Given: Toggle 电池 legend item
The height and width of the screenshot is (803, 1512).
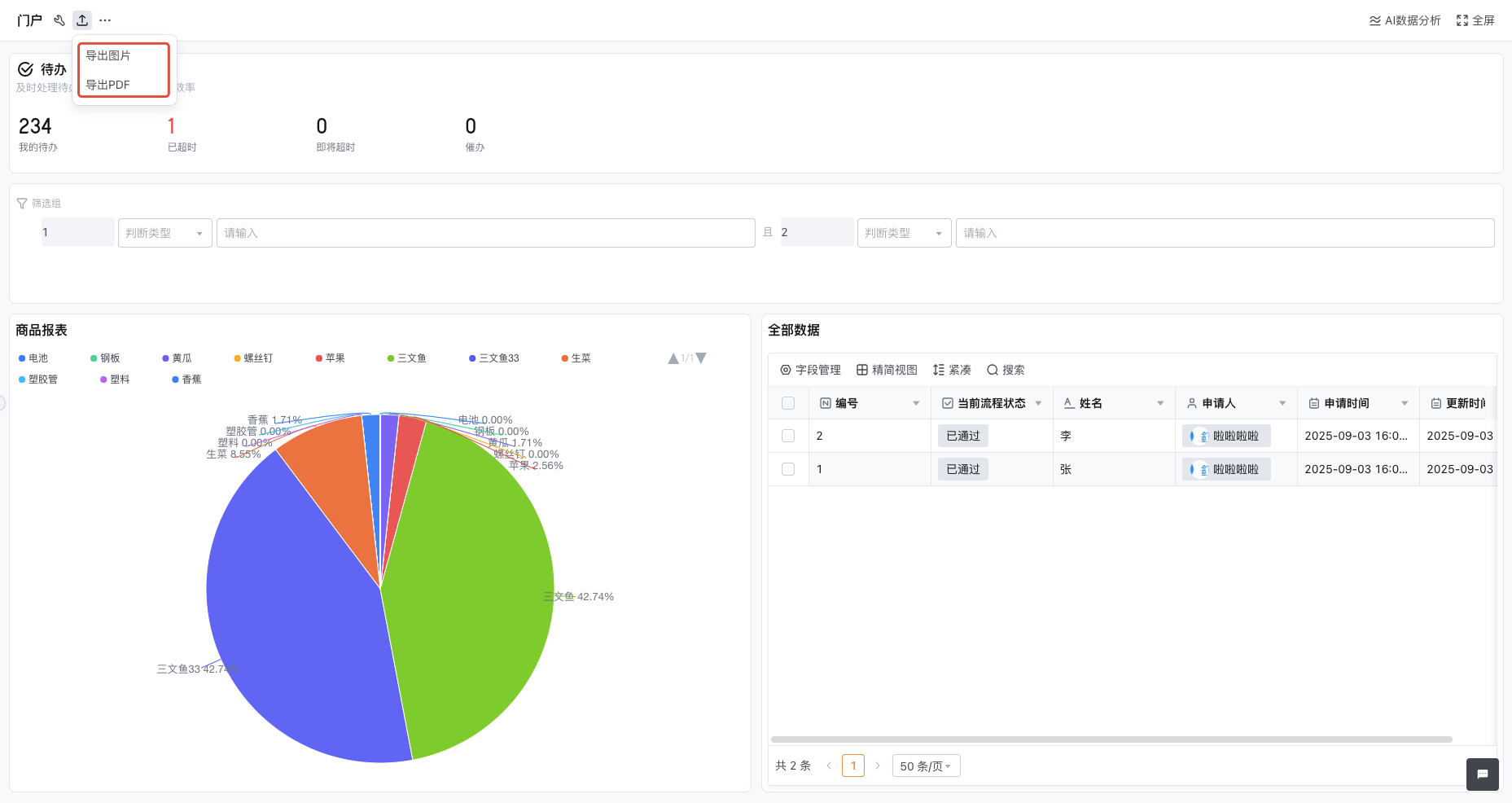Looking at the screenshot, I should 33,358.
